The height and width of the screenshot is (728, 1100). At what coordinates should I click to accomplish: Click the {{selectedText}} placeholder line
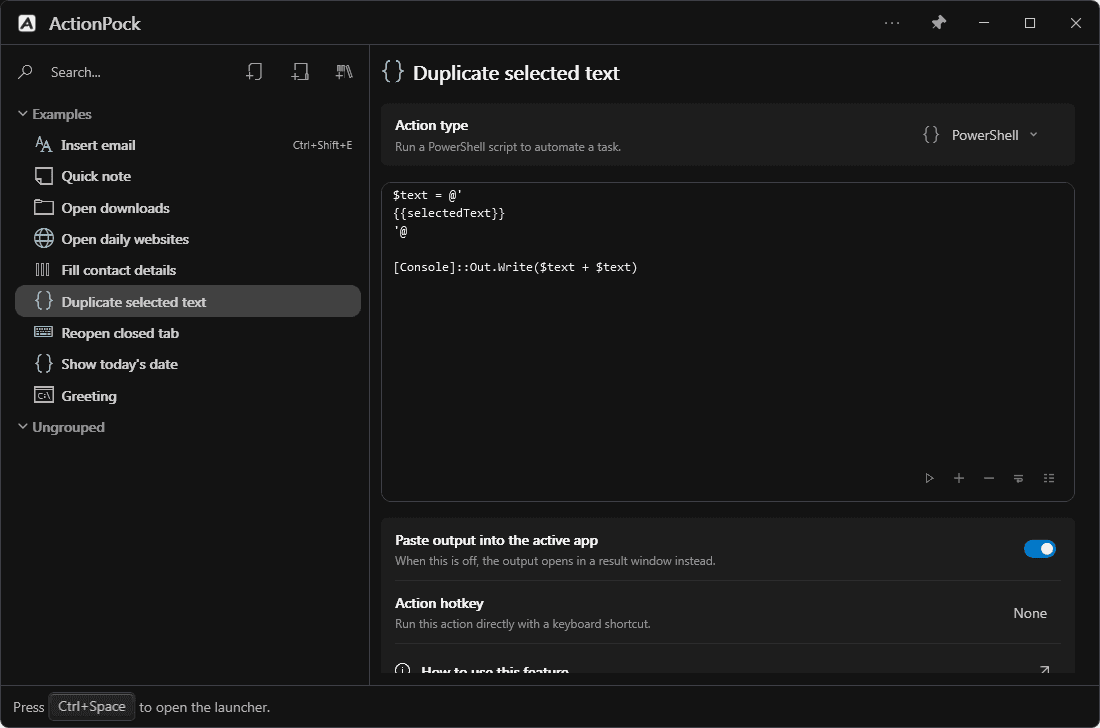449,213
